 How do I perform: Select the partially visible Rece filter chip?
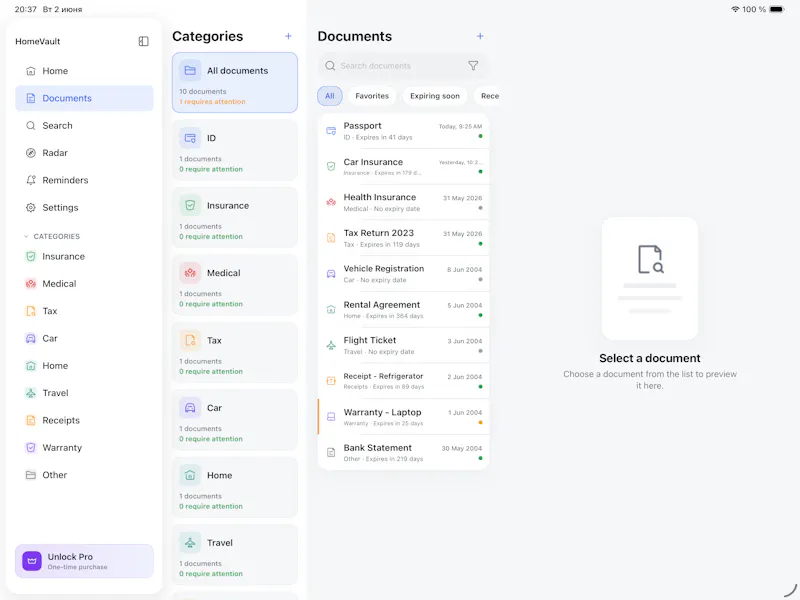click(x=489, y=96)
